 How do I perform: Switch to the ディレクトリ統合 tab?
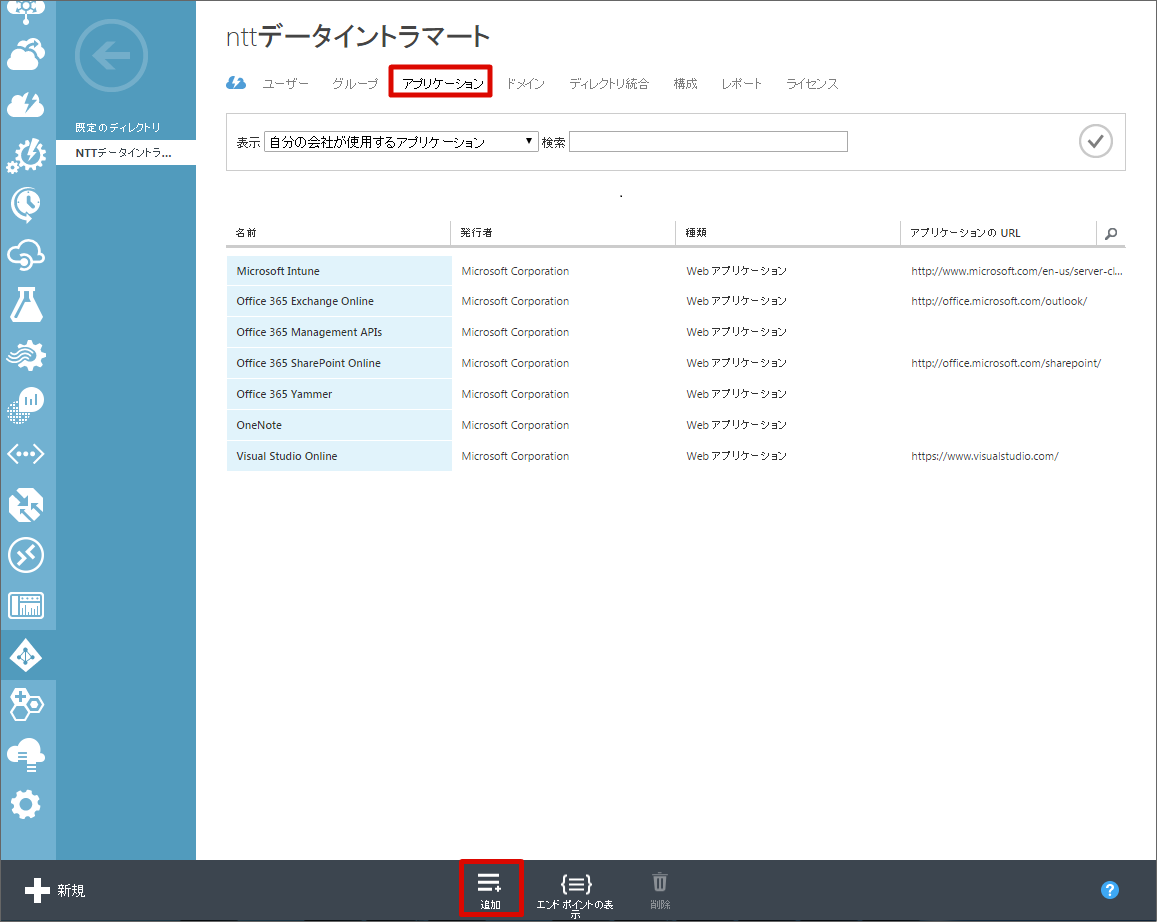coord(609,84)
